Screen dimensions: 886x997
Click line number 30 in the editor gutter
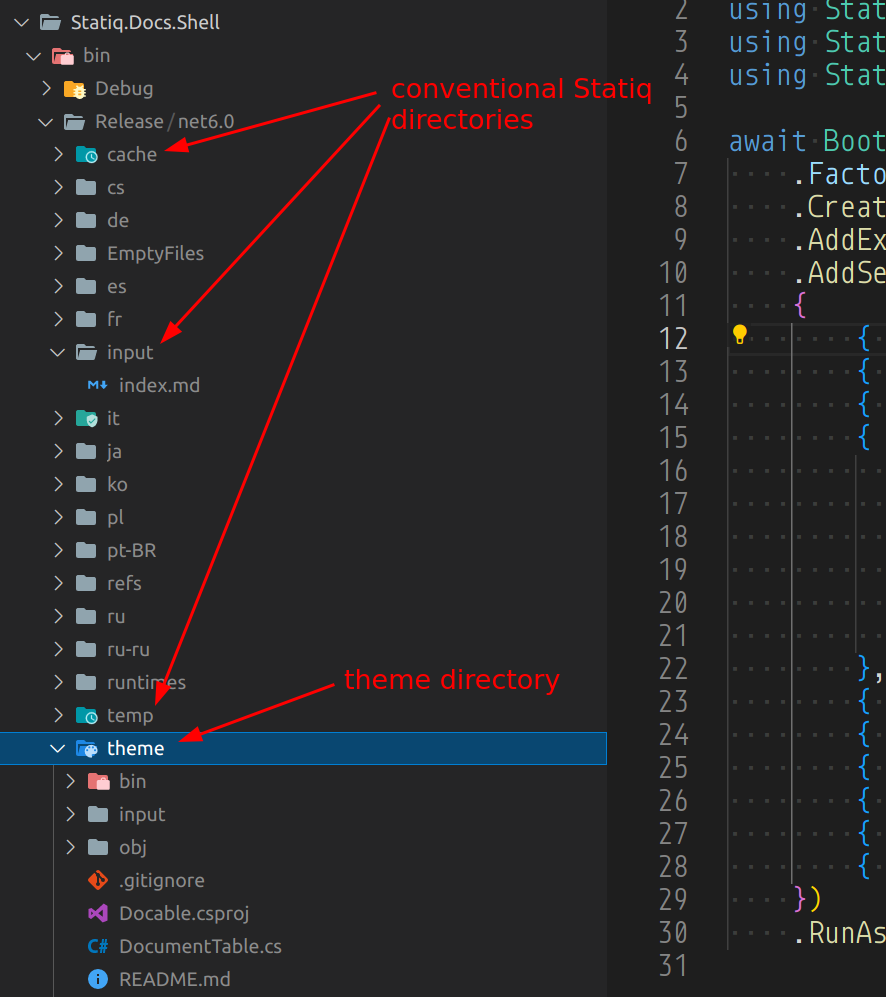(x=674, y=933)
